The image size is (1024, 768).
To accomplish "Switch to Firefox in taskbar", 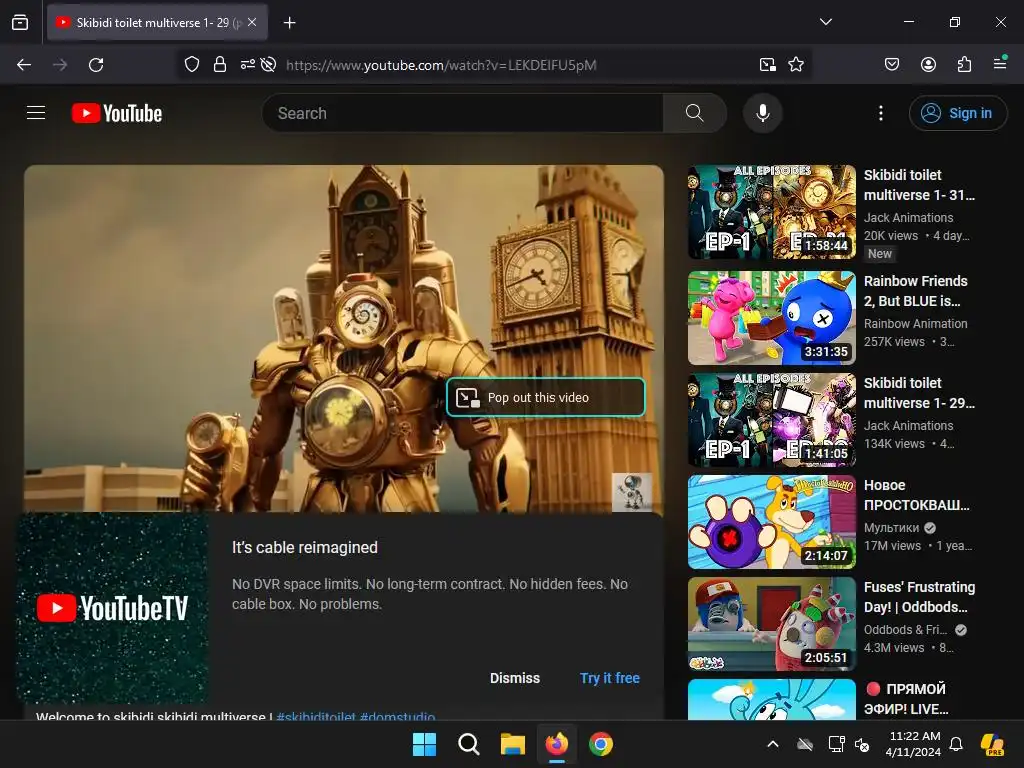I will tap(556, 744).
